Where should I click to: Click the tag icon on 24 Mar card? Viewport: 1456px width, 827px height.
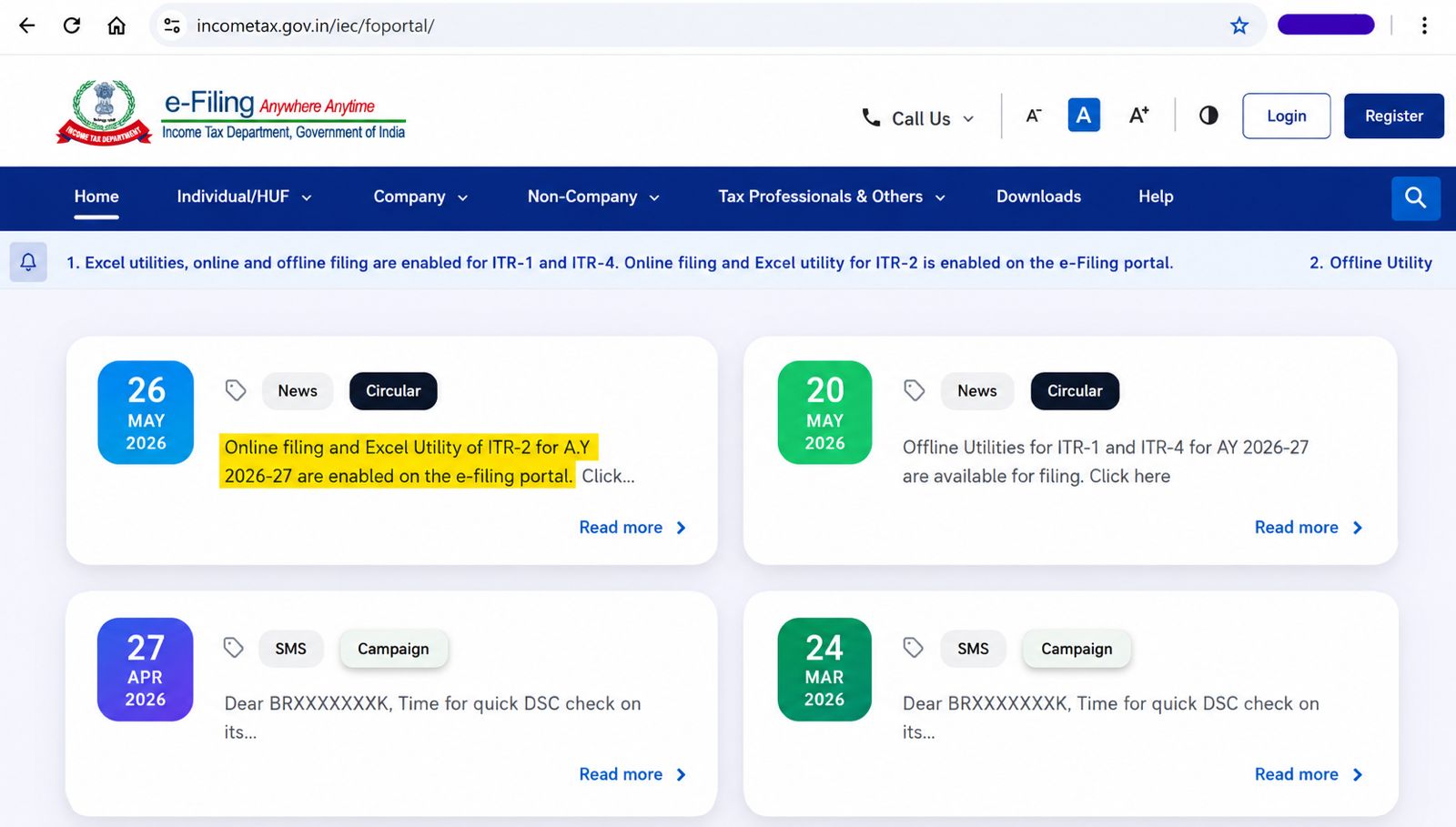point(913,648)
